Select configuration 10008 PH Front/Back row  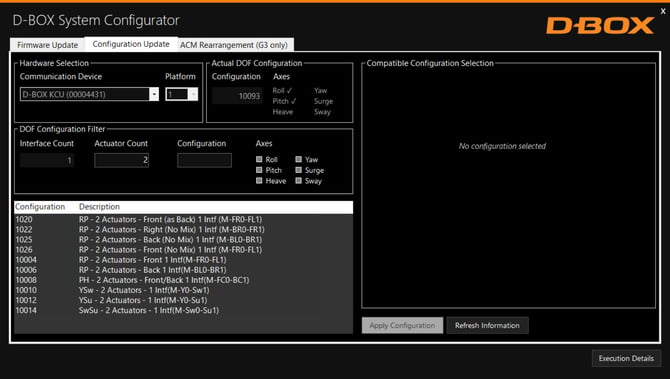[x=183, y=280]
